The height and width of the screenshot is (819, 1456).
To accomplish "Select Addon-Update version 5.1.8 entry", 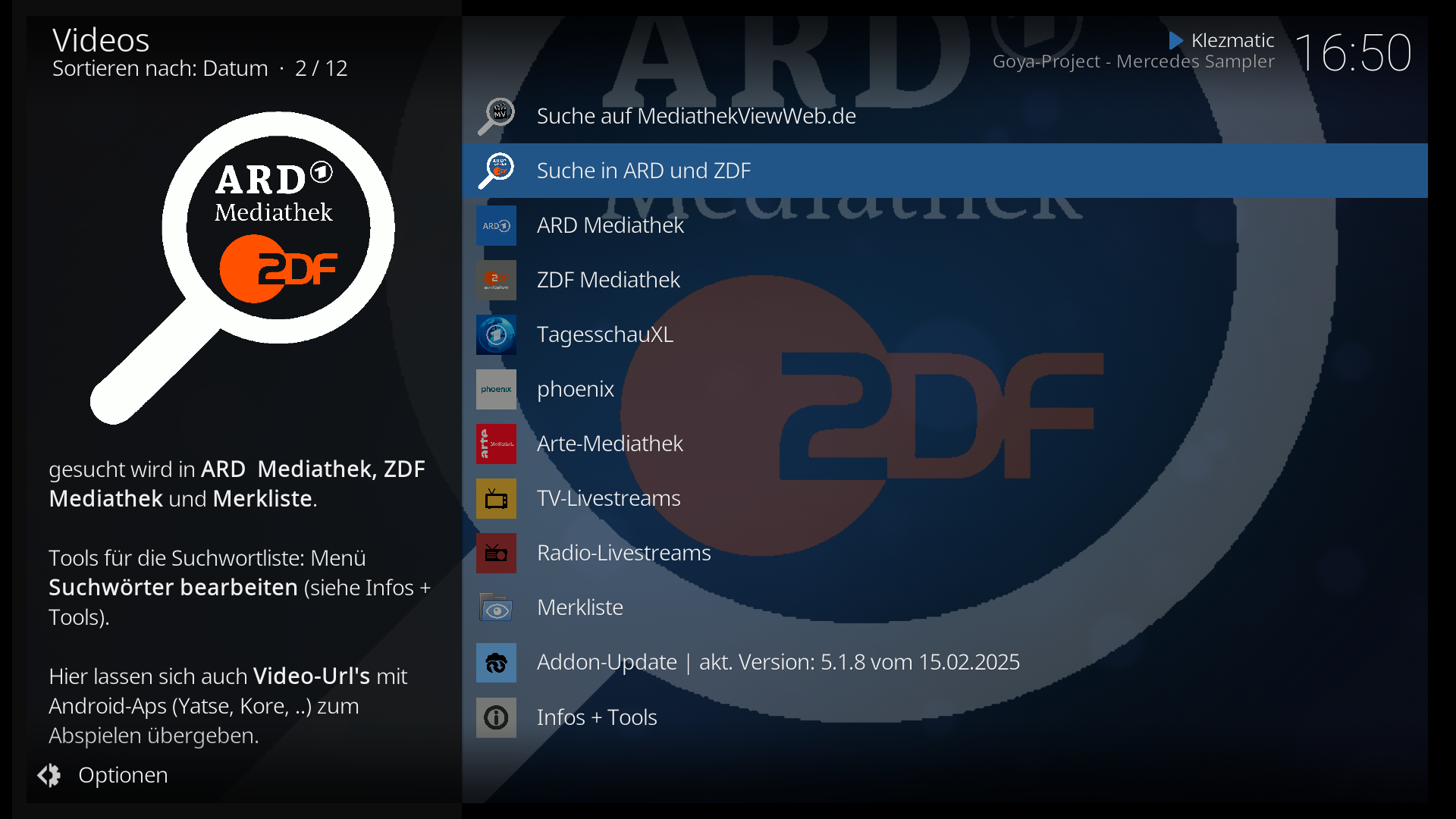I will coord(945,663).
